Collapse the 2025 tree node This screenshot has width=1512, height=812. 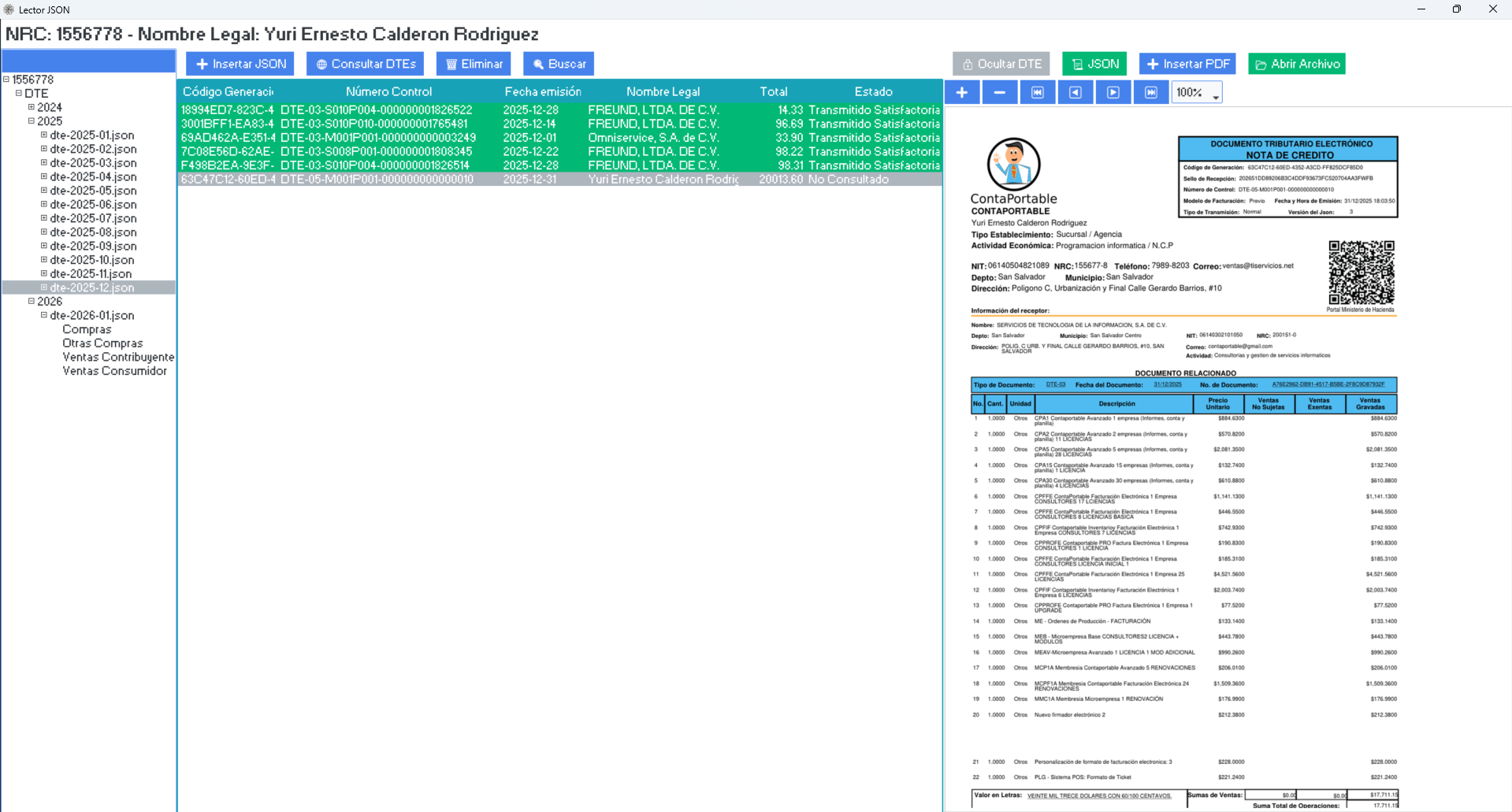click(31, 121)
